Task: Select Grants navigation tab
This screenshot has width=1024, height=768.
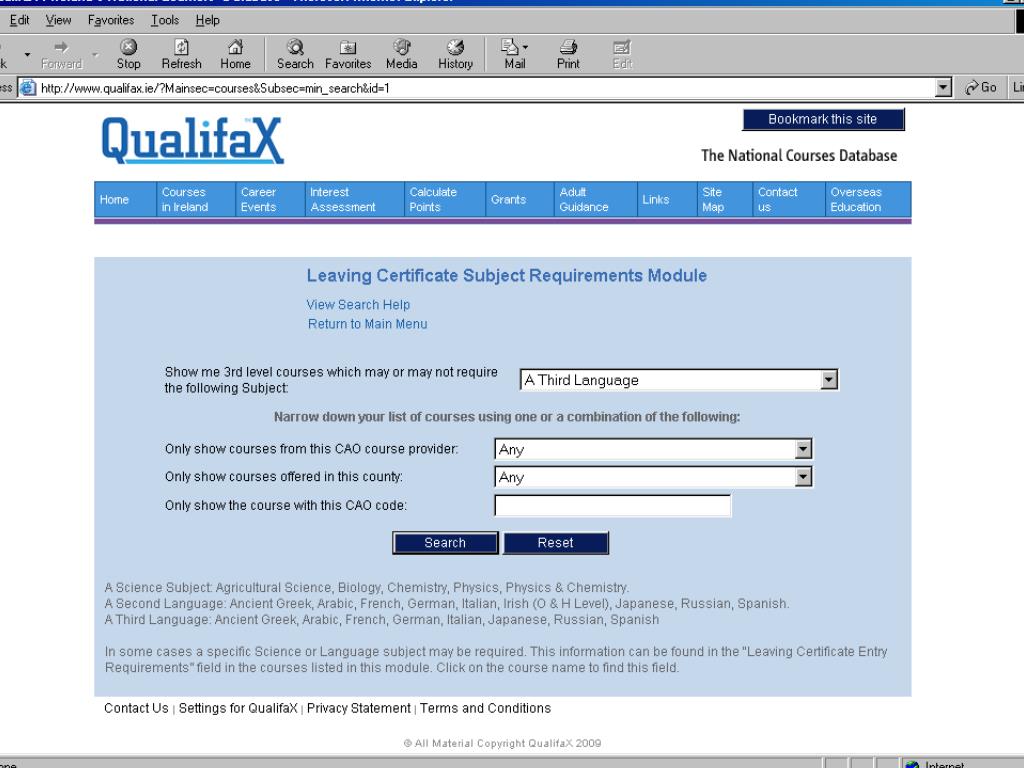Action: pyautogui.click(x=520, y=200)
